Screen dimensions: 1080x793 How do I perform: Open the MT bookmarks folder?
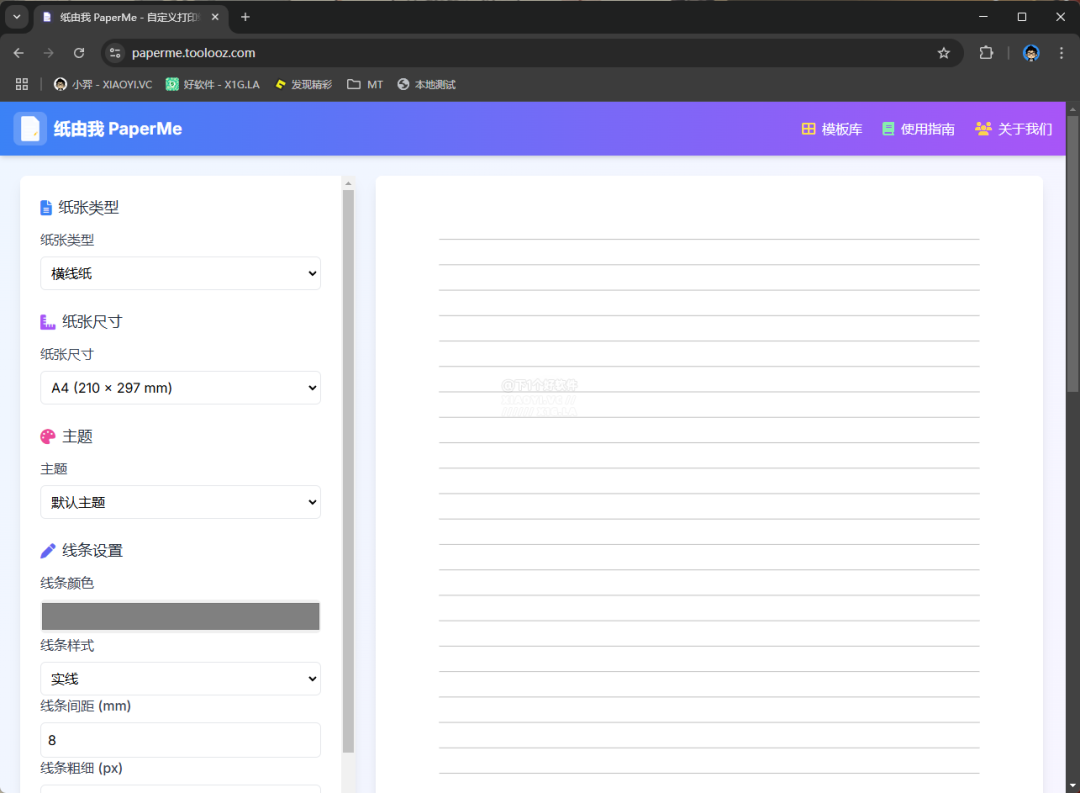point(365,84)
